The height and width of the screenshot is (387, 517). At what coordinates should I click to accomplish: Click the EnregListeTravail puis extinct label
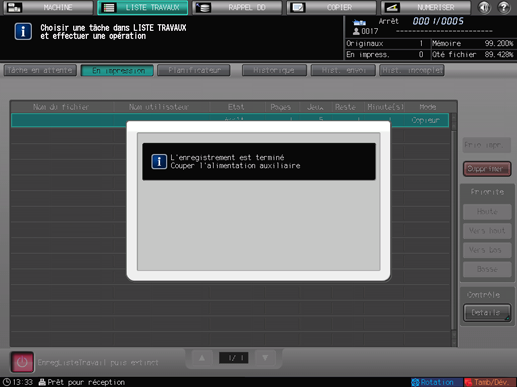point(98,362)
